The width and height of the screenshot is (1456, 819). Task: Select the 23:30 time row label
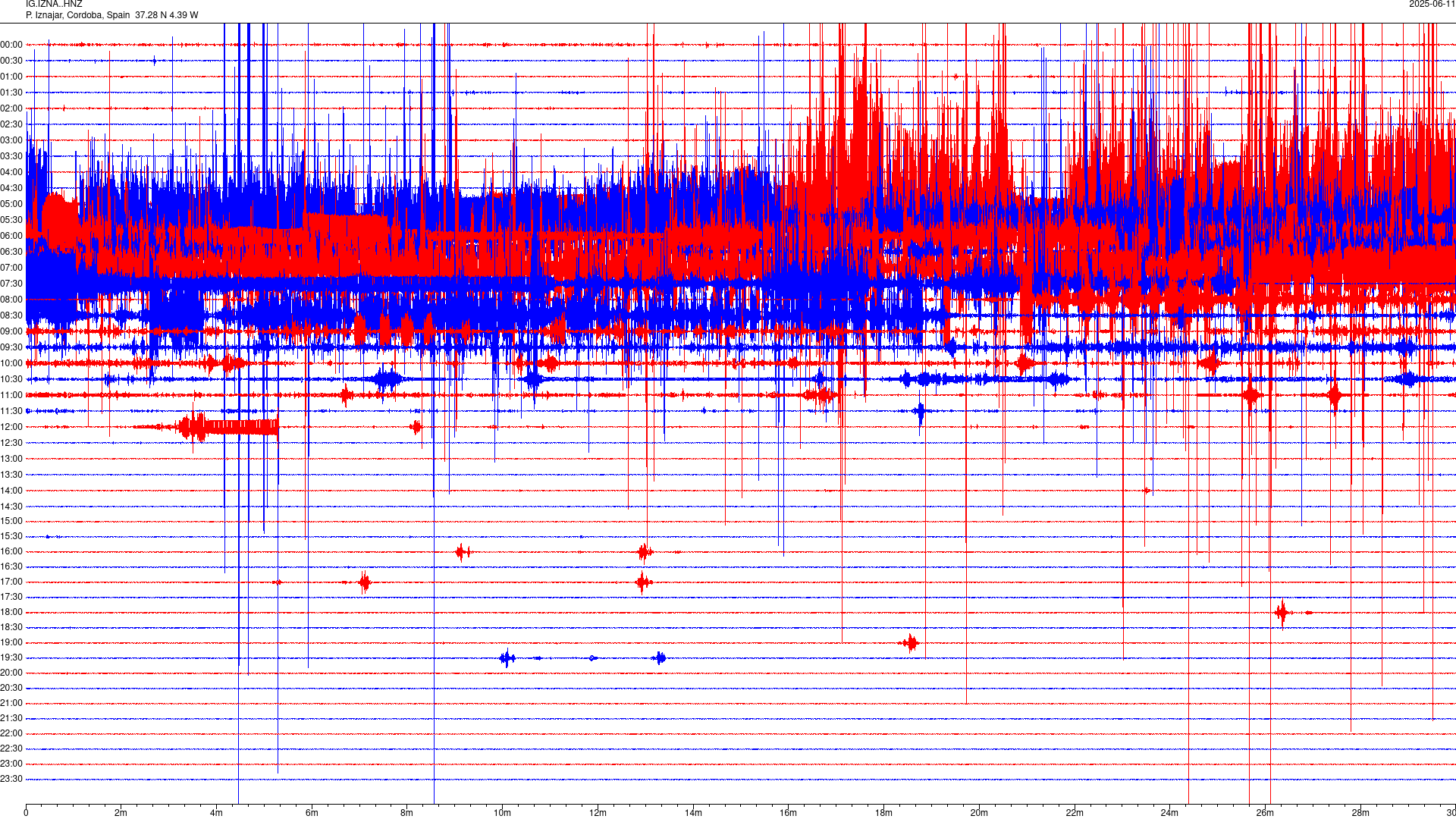point(11,779)
